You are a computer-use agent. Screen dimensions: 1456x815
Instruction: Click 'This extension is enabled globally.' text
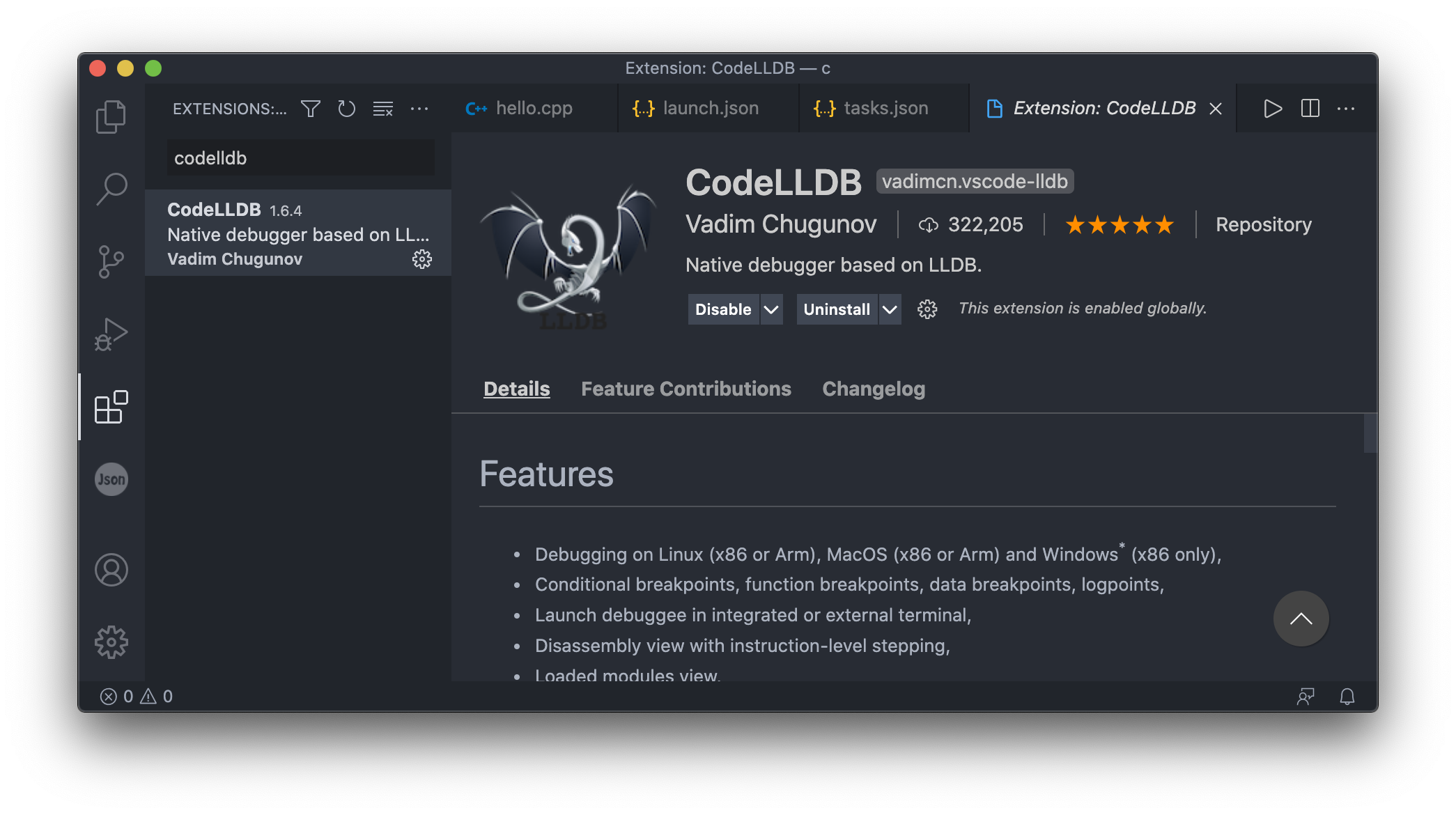pyautogui.click(x=1082, y=309)
